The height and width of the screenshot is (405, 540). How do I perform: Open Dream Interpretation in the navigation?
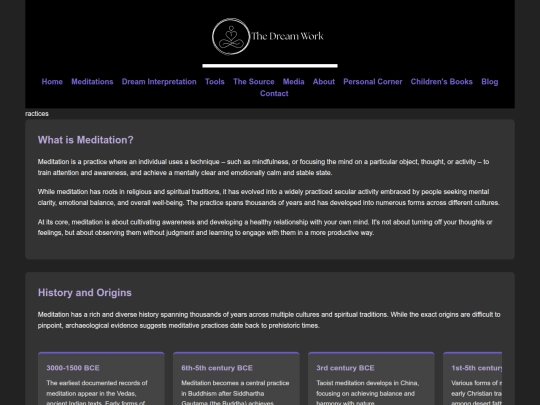159,82
